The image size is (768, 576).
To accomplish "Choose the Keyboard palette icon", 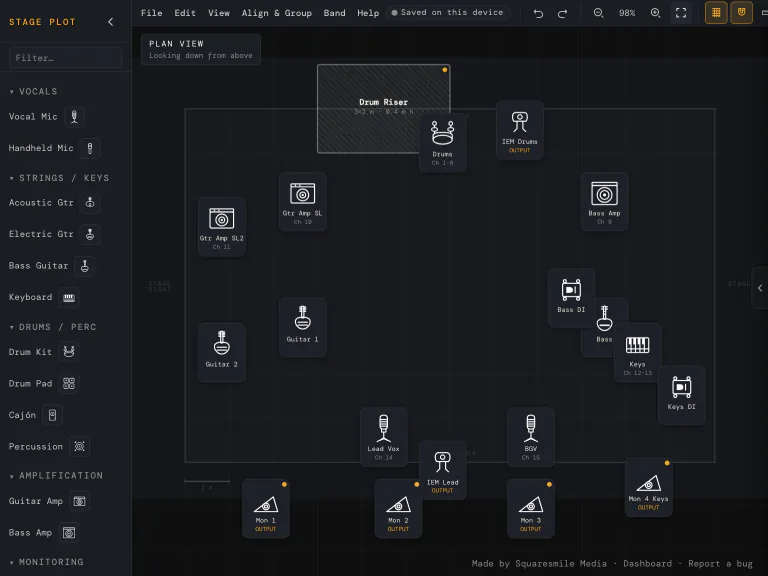I will click(69, 297).
